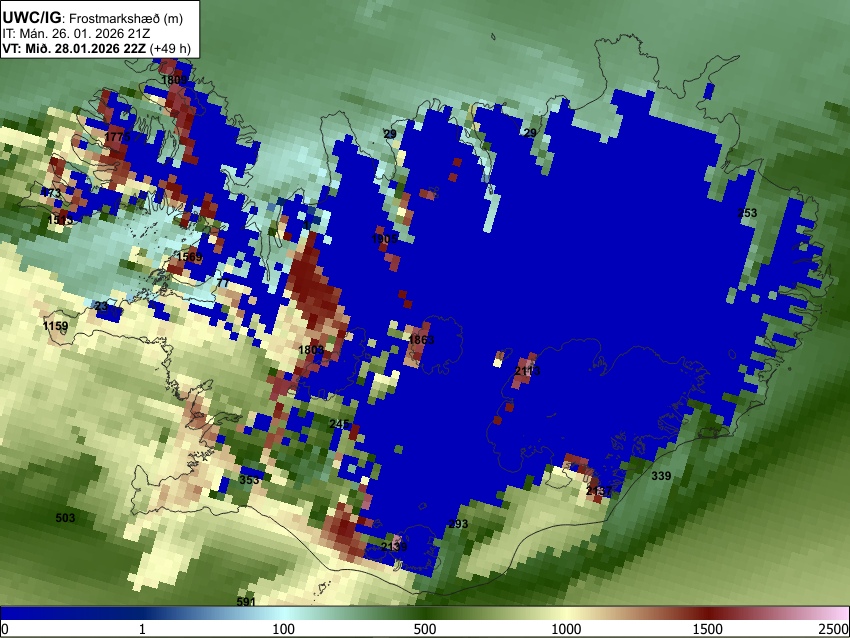The image size is (850, 638).
Task: Click the map value label 591
Action: tap(246, 602)
